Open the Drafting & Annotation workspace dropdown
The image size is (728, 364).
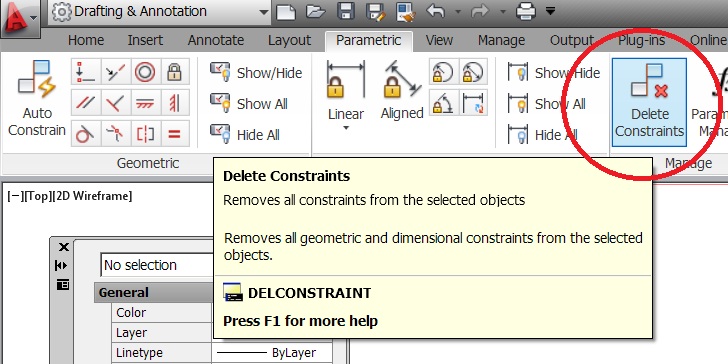point(159,11)
